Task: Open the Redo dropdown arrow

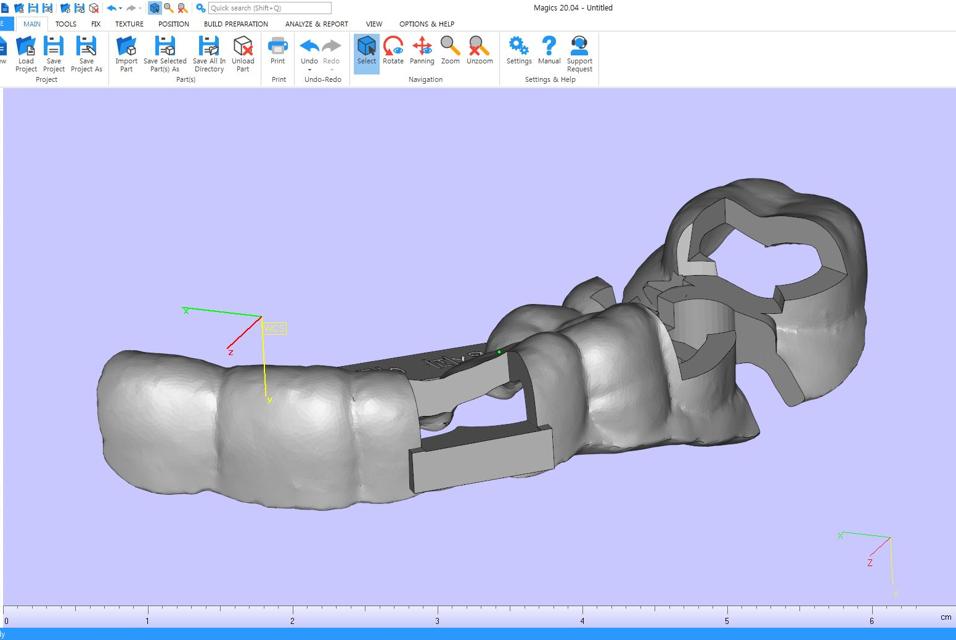Action: [330, 70]
